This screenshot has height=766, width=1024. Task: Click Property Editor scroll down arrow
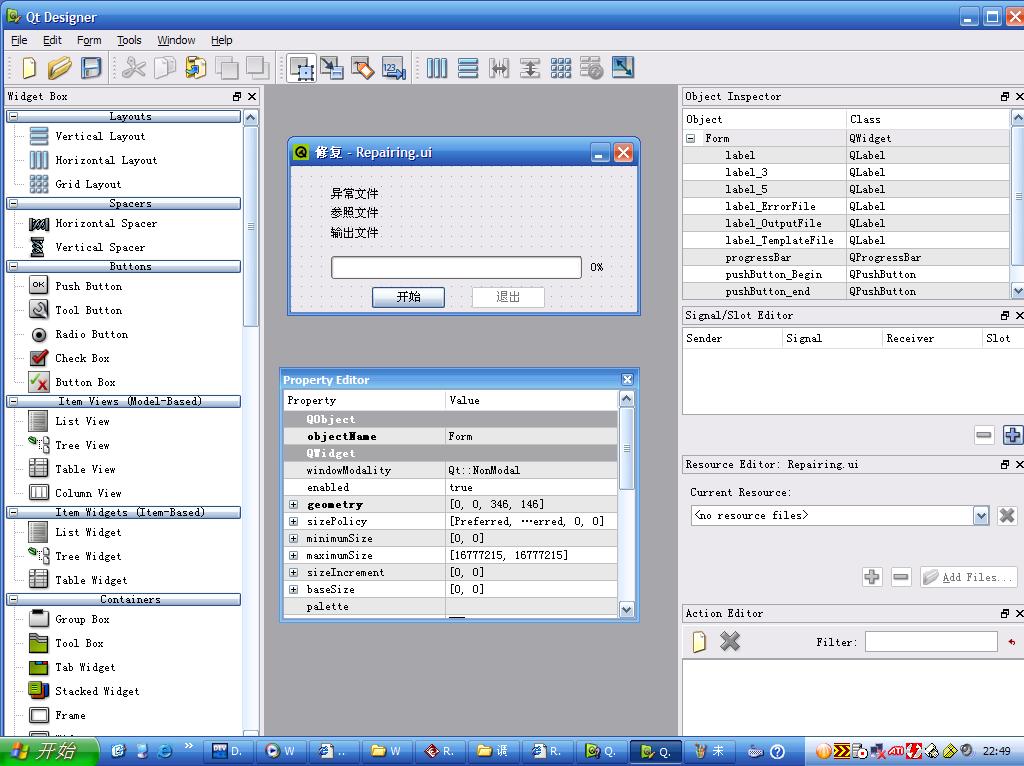[626, 609]
